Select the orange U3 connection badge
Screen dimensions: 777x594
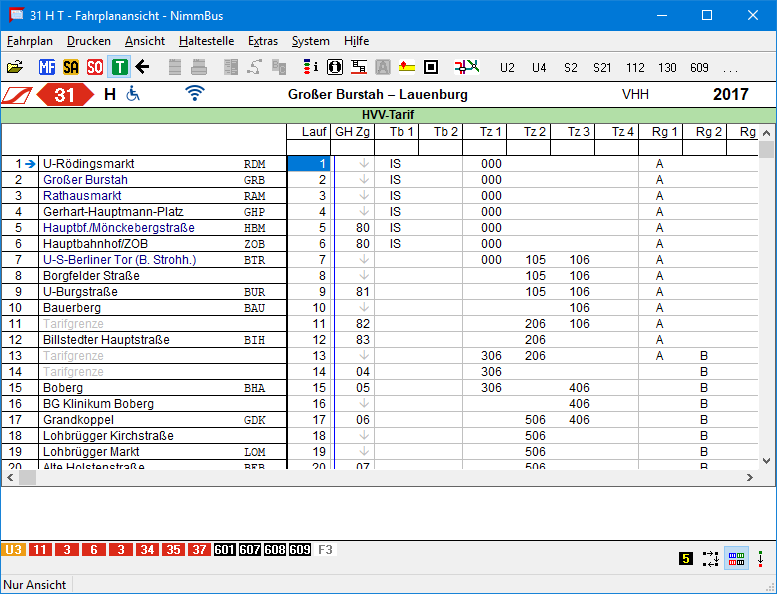tap(14, 550)
